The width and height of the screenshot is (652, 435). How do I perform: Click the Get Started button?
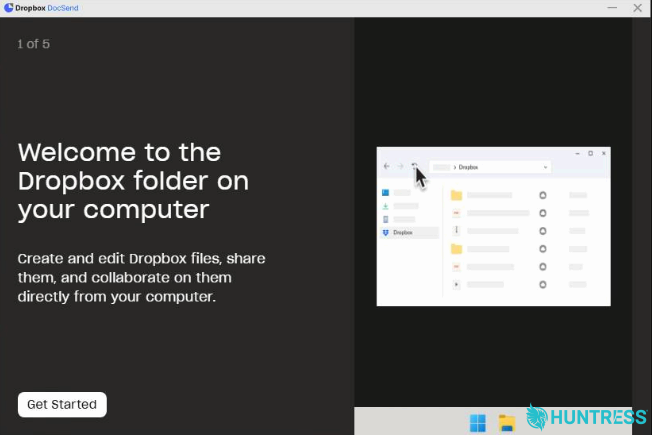click(62, 404)
